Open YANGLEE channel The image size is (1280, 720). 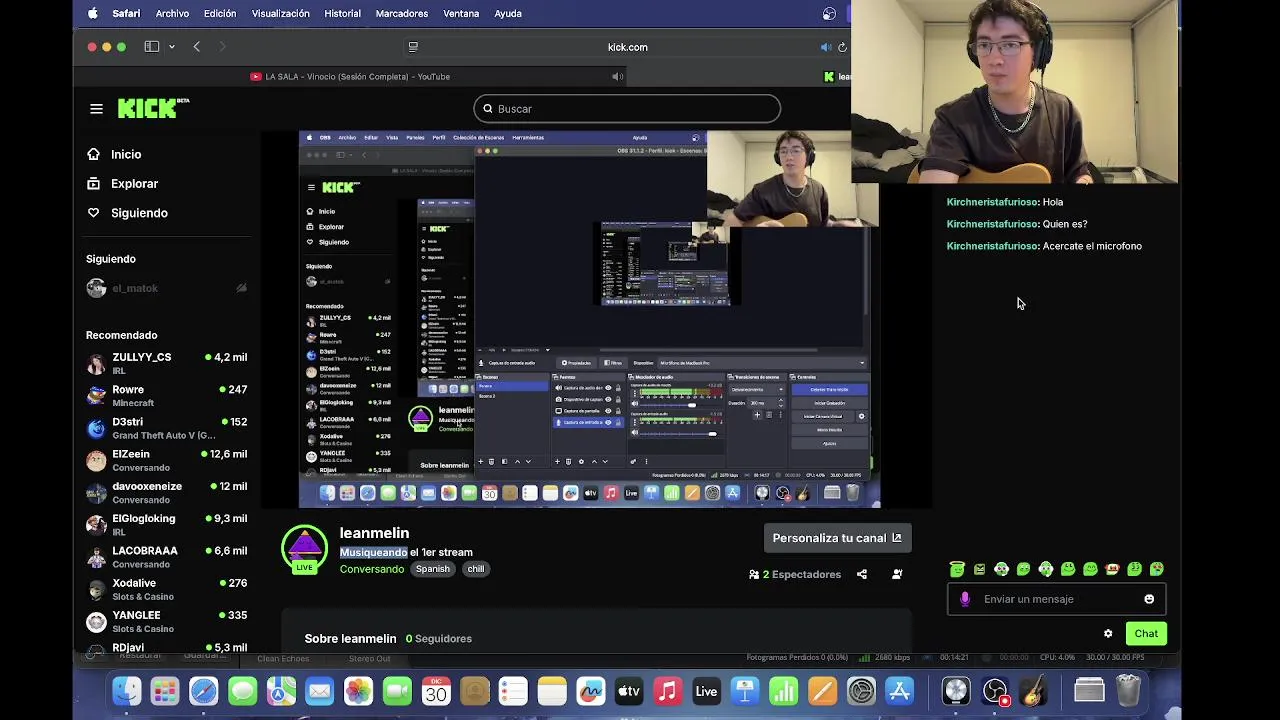click(x=166, y=621)
